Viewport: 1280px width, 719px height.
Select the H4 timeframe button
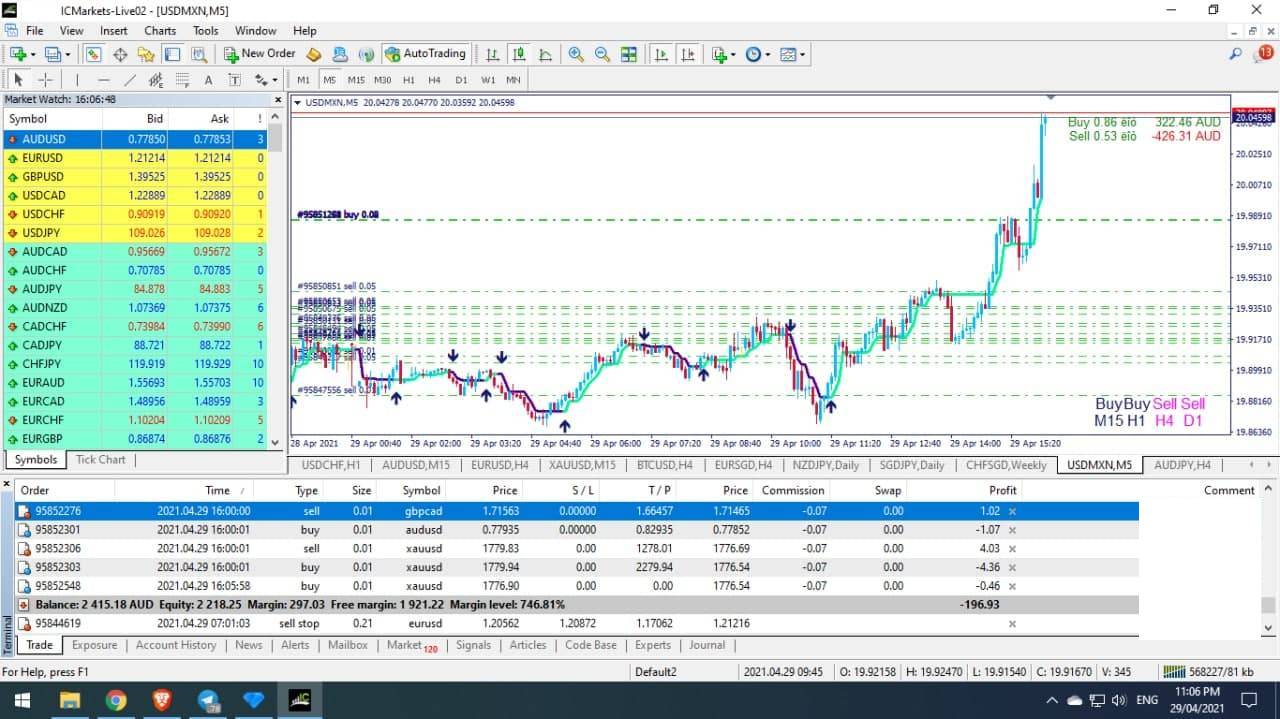(434, 80)
